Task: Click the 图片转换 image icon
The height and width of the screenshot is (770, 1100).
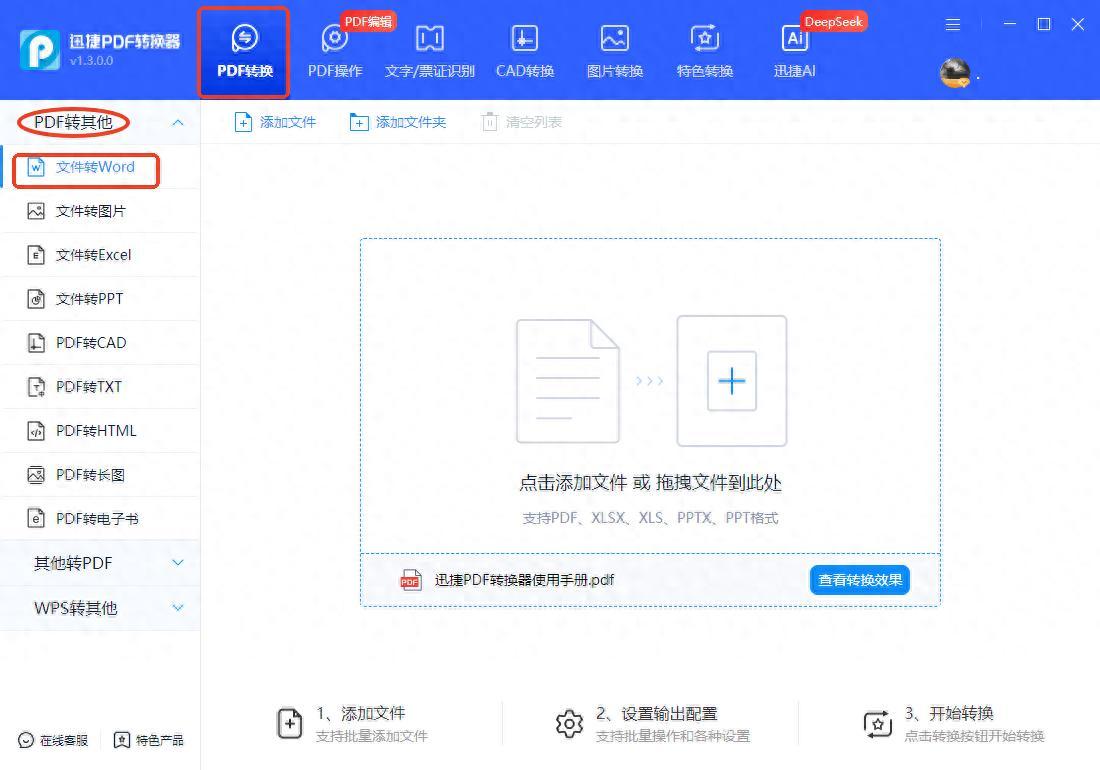Action: coord(614,40)
